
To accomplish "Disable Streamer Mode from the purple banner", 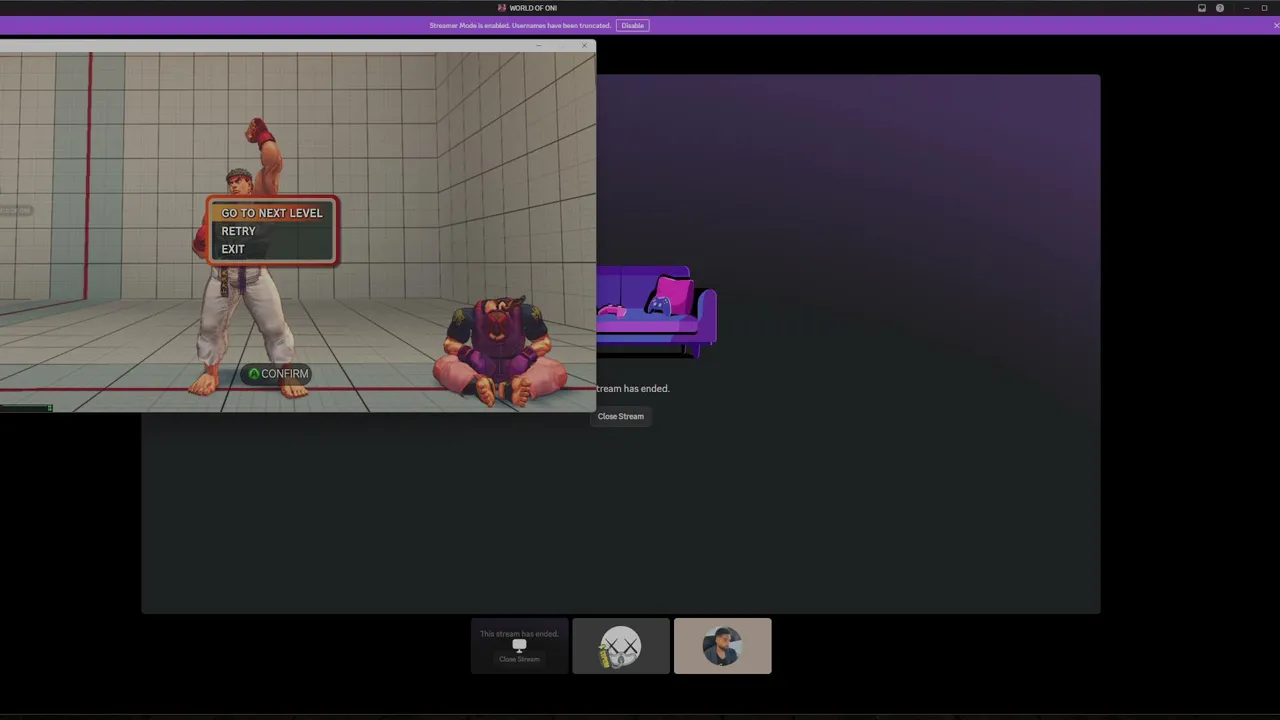I will 633,25.
